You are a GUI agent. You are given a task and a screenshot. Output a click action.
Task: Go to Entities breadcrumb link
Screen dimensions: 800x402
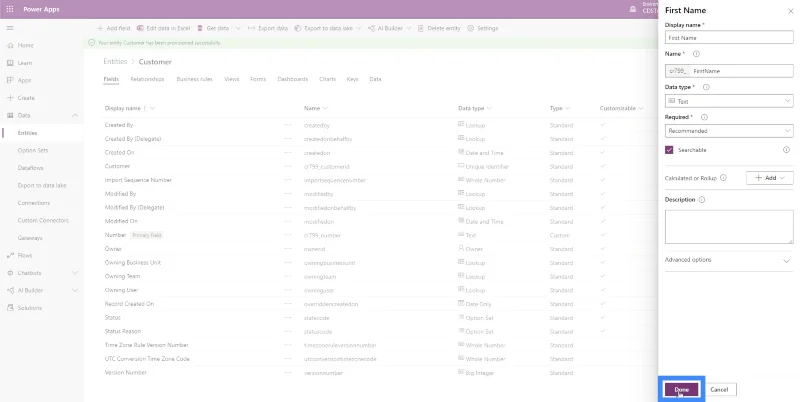(115, 61)
